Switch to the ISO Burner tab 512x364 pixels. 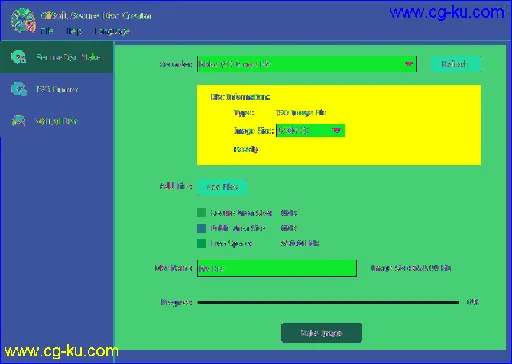pos(57,89)
